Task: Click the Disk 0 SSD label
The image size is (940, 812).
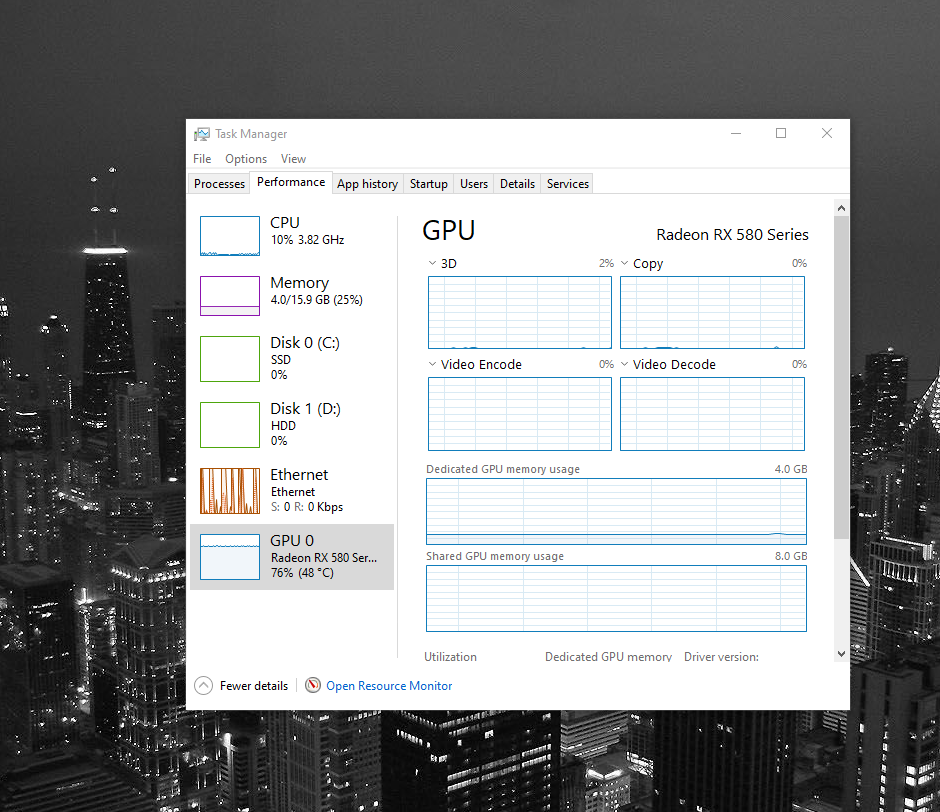Action: point(281,360)
